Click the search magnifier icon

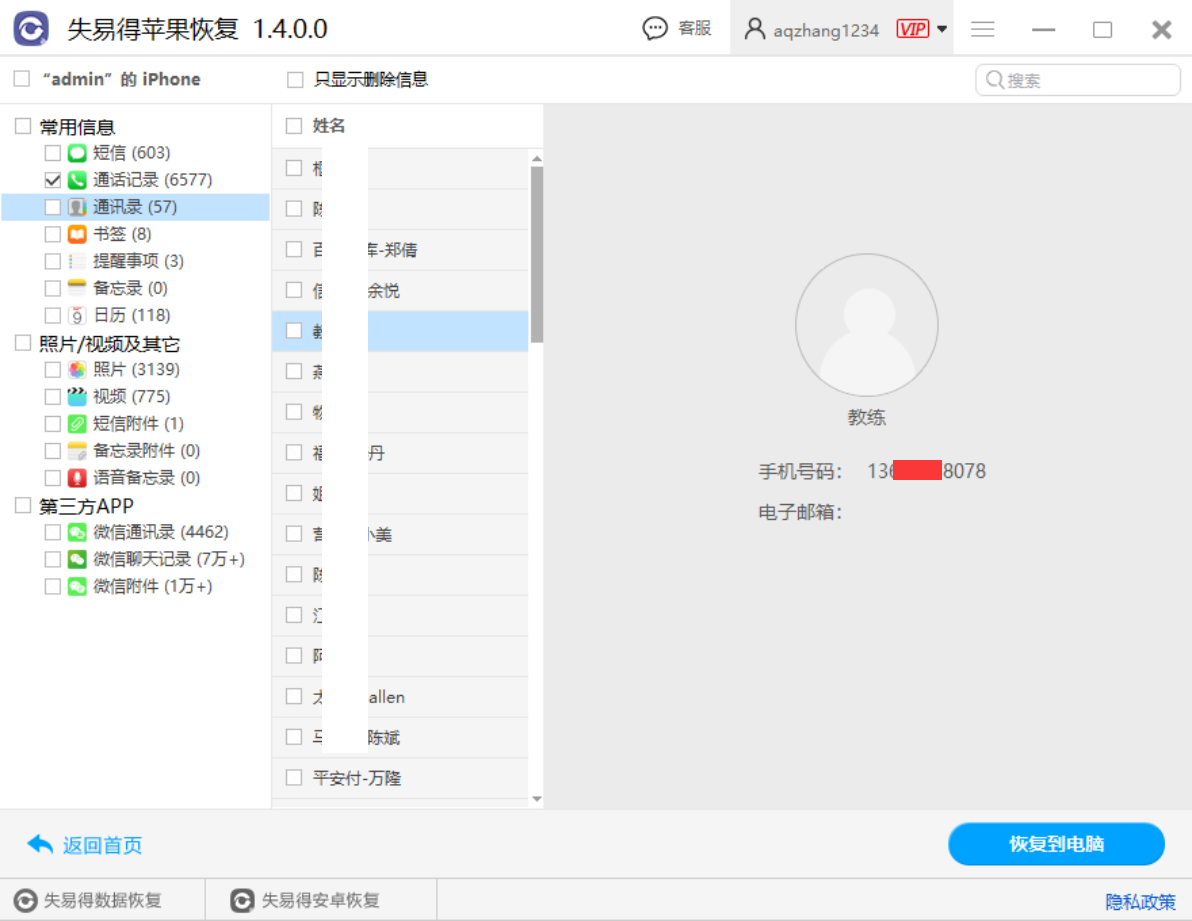tap(994, 80)
